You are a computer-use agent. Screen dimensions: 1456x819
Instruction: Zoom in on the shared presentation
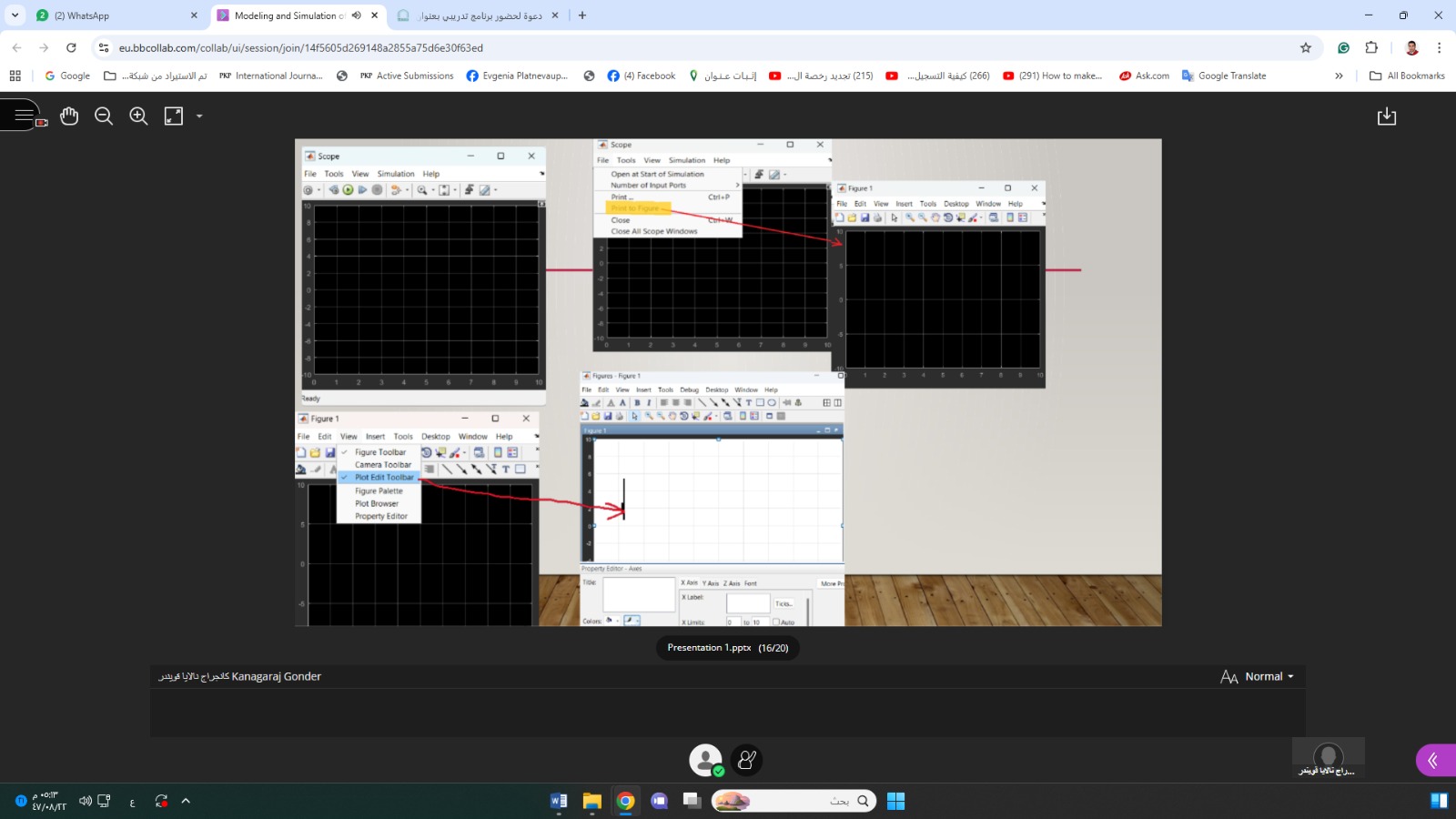pyautogui.click(x=138, y=116)
